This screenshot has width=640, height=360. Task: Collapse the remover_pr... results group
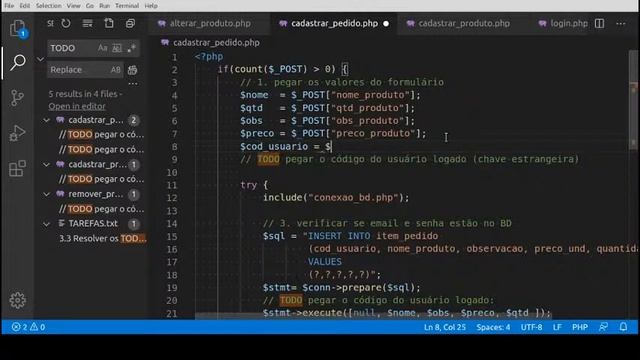click(x=47, y=194)
